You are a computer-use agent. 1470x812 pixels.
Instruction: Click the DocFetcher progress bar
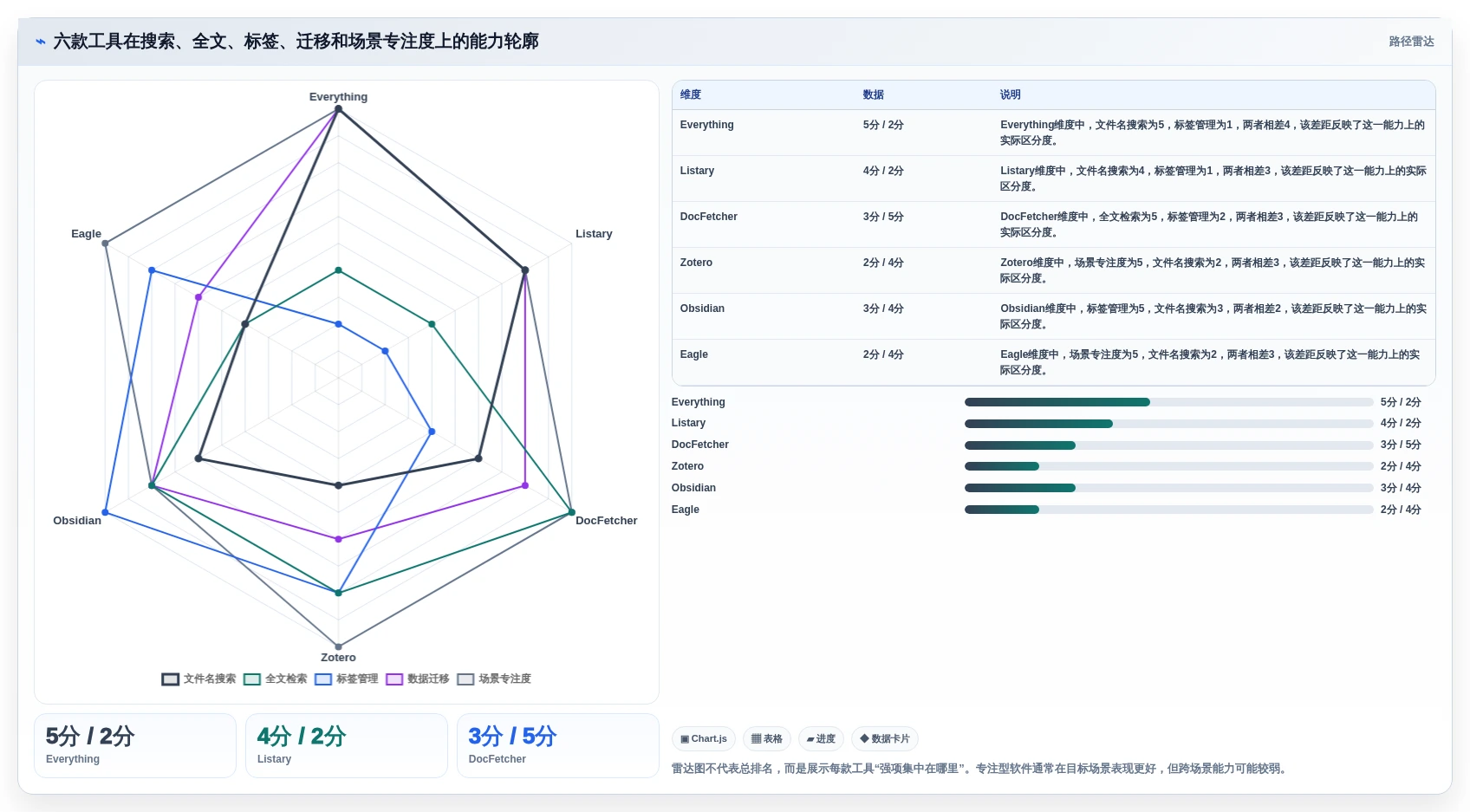pos(1168,445)
